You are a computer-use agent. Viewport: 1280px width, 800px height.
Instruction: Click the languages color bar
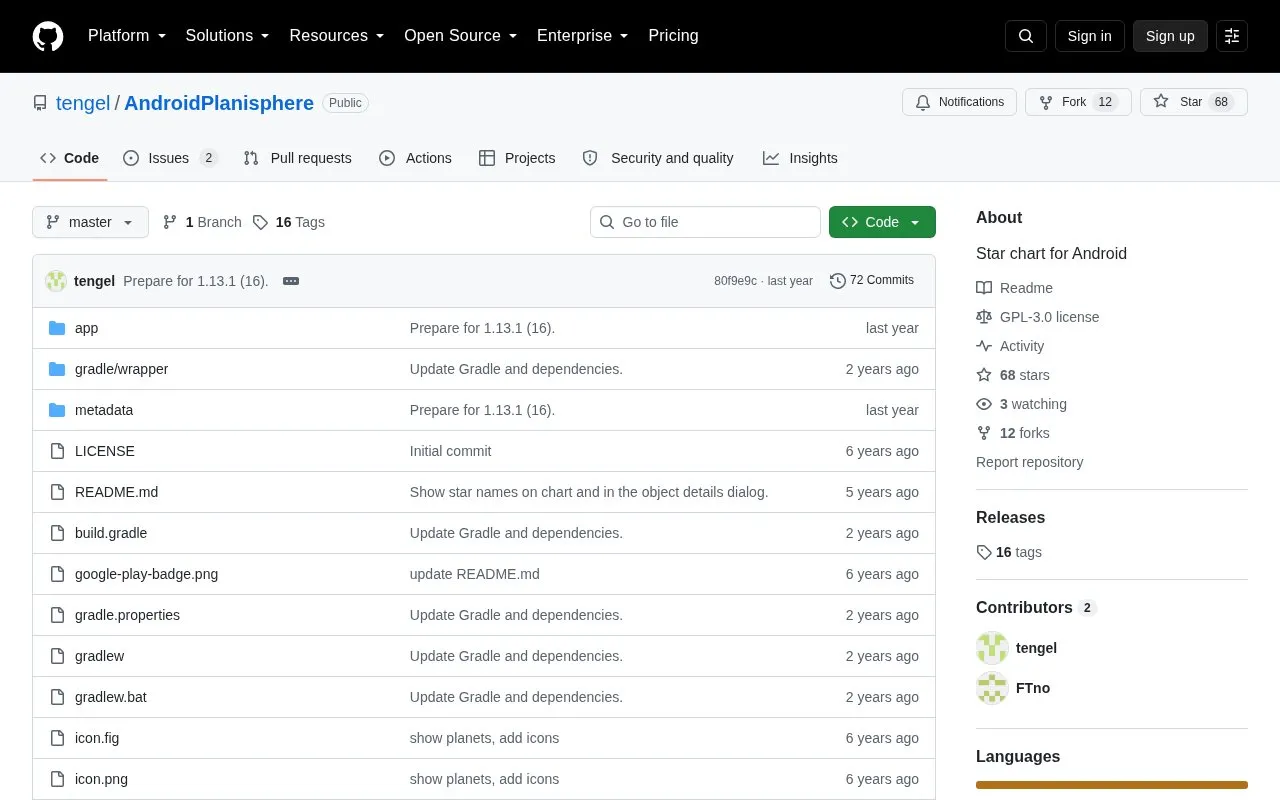(x=1112, y=785)
